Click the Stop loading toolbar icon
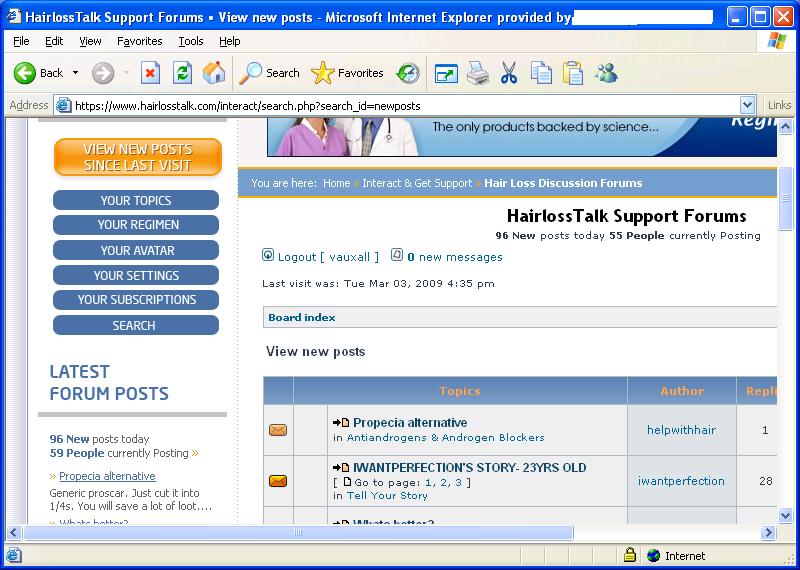 click(x=150, y=73)
